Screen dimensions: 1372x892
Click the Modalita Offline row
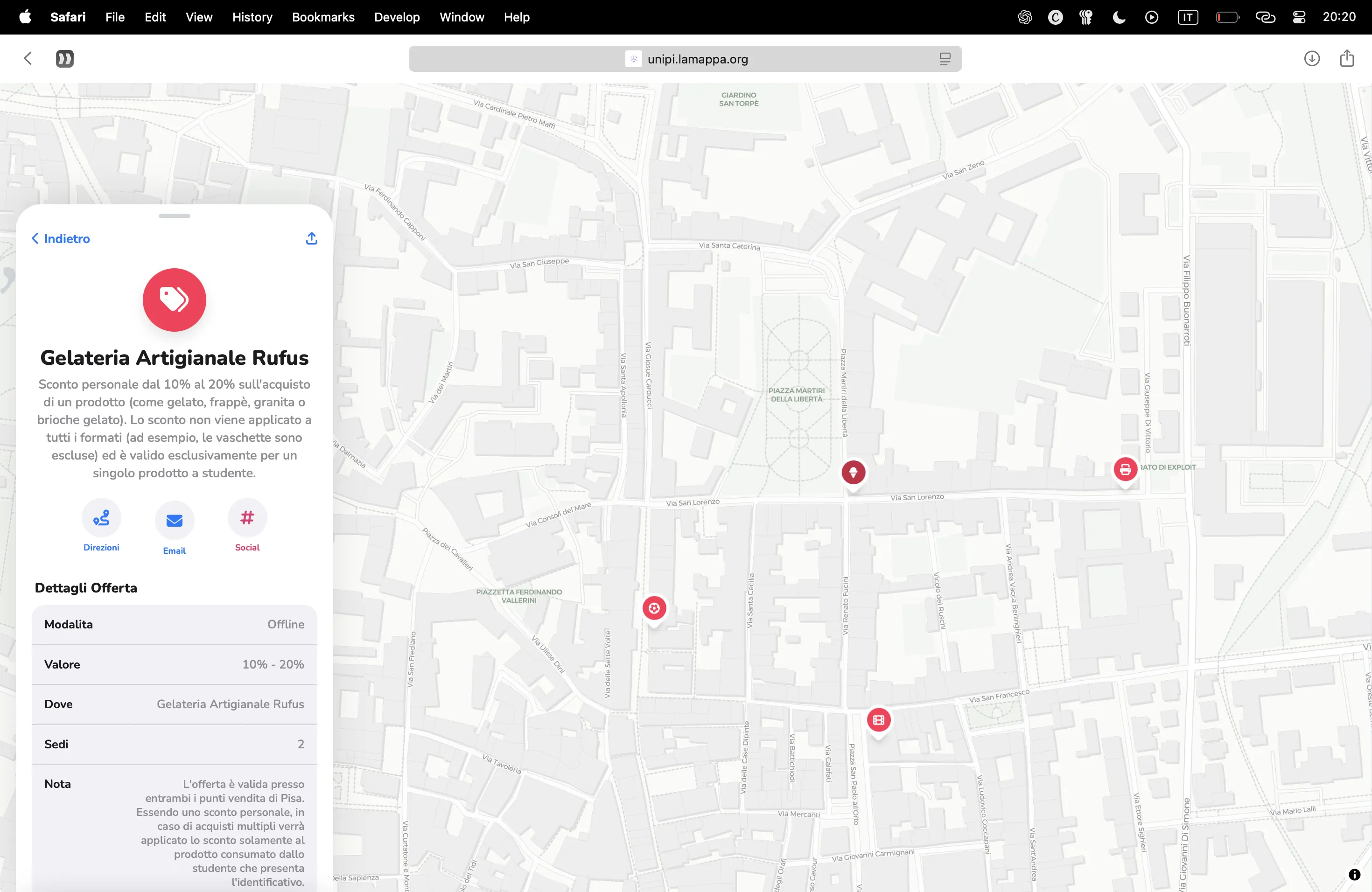pos(174,625)
